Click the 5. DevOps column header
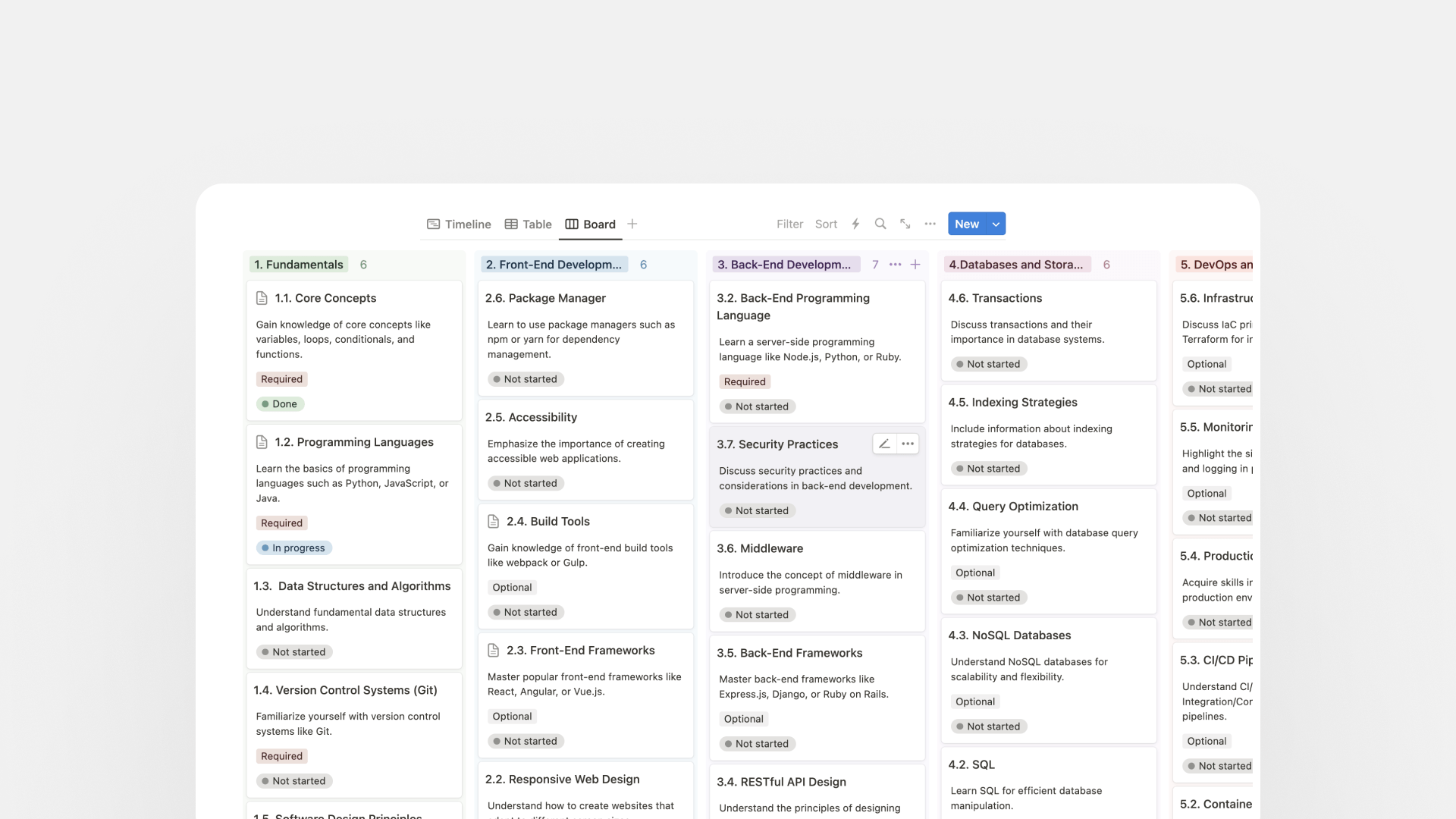The height and width of the screenshot is (819, 1456). (x=1215, y=265)
